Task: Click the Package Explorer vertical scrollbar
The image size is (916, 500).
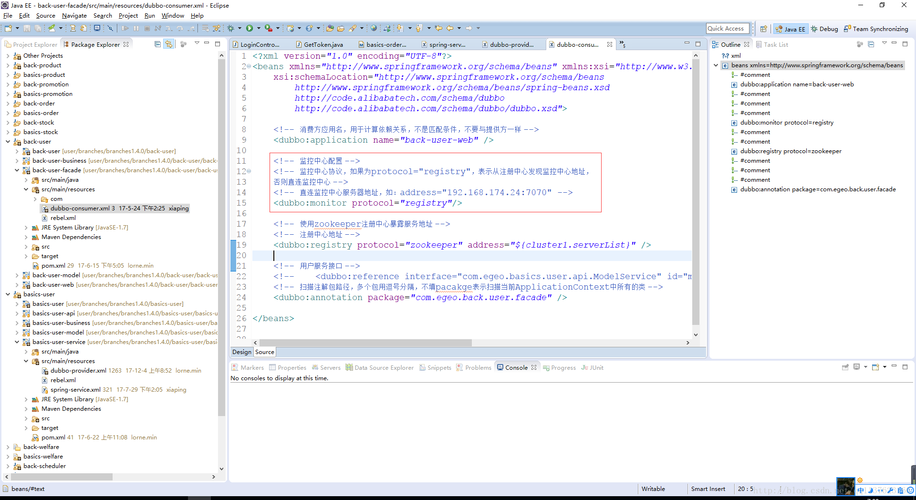Action: pyautogui.click(x=221, y=237)
